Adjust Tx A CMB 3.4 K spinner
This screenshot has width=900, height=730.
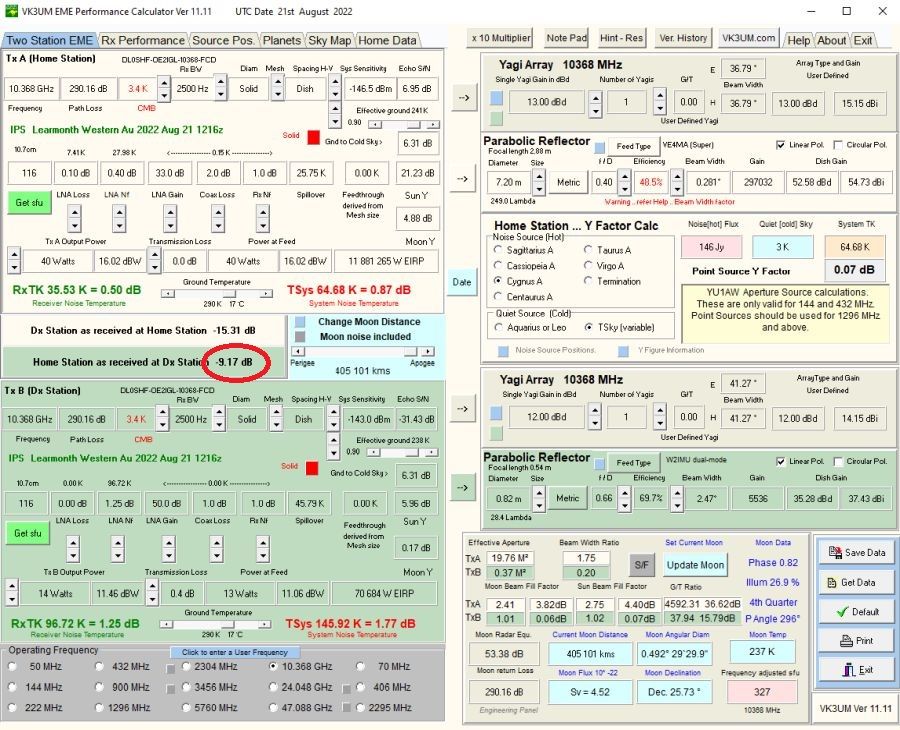(x=164, y=88)
